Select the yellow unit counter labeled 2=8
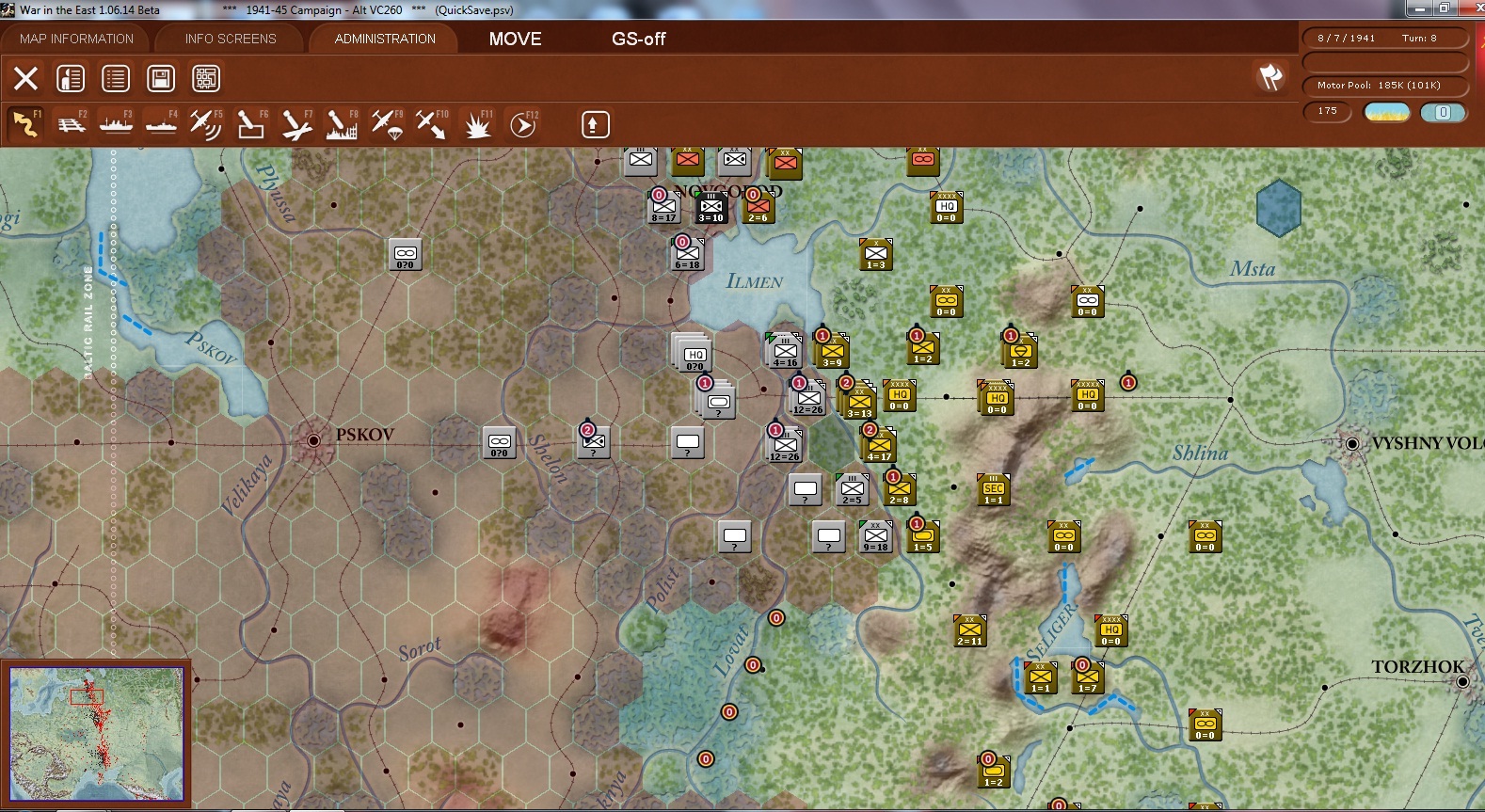The height and width of the screenshot is (812, 1485). point(900,489)
